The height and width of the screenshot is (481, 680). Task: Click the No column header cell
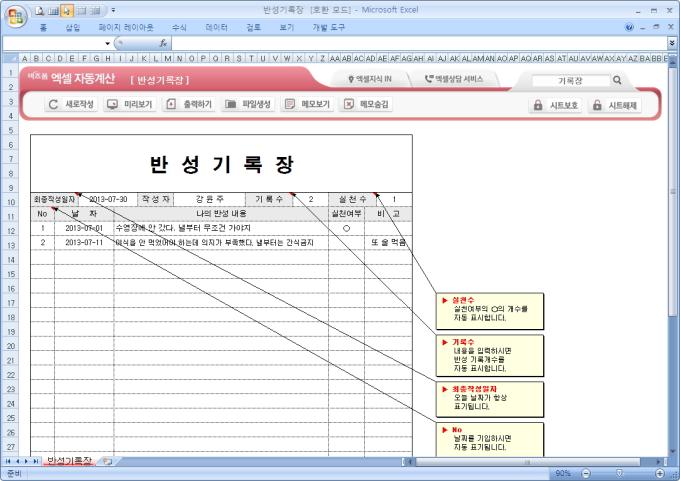coord(42,214)
